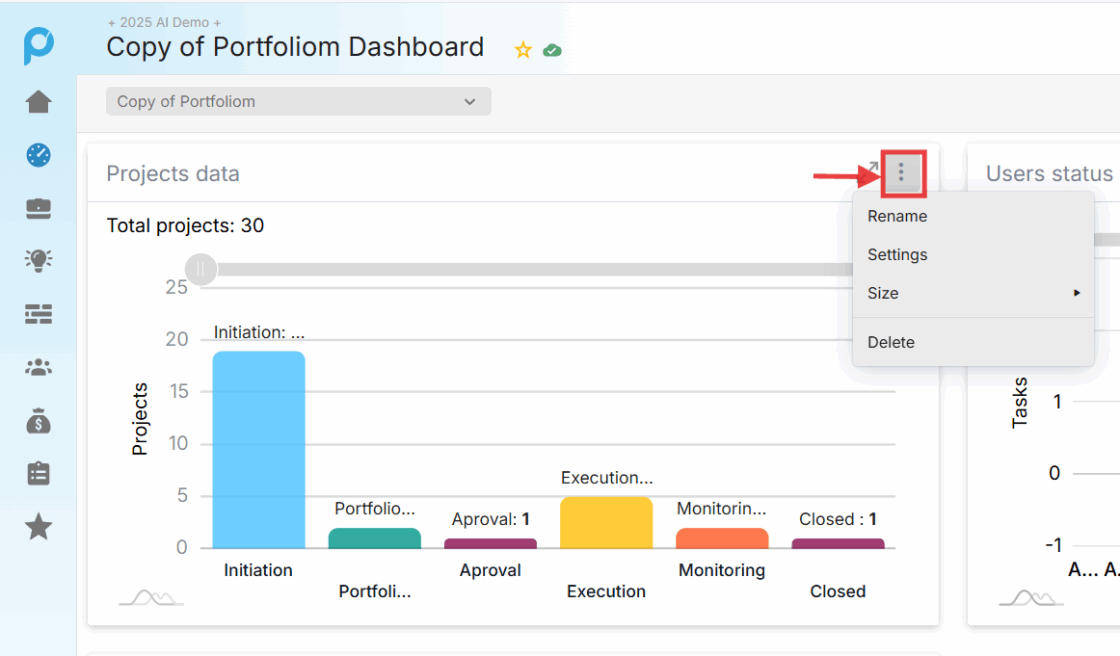This screenshot has height=656, width=1120.
Task: Click the chart range slider handle
Action: click(x=201, y=269)
